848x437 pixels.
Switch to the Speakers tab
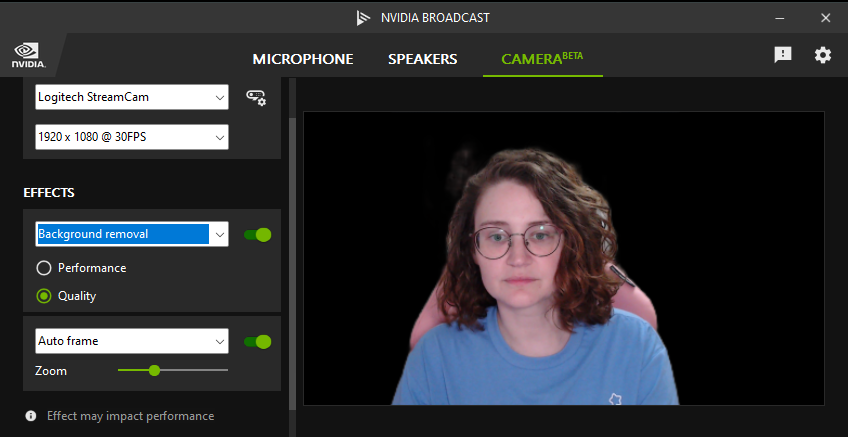coord(422,59)
